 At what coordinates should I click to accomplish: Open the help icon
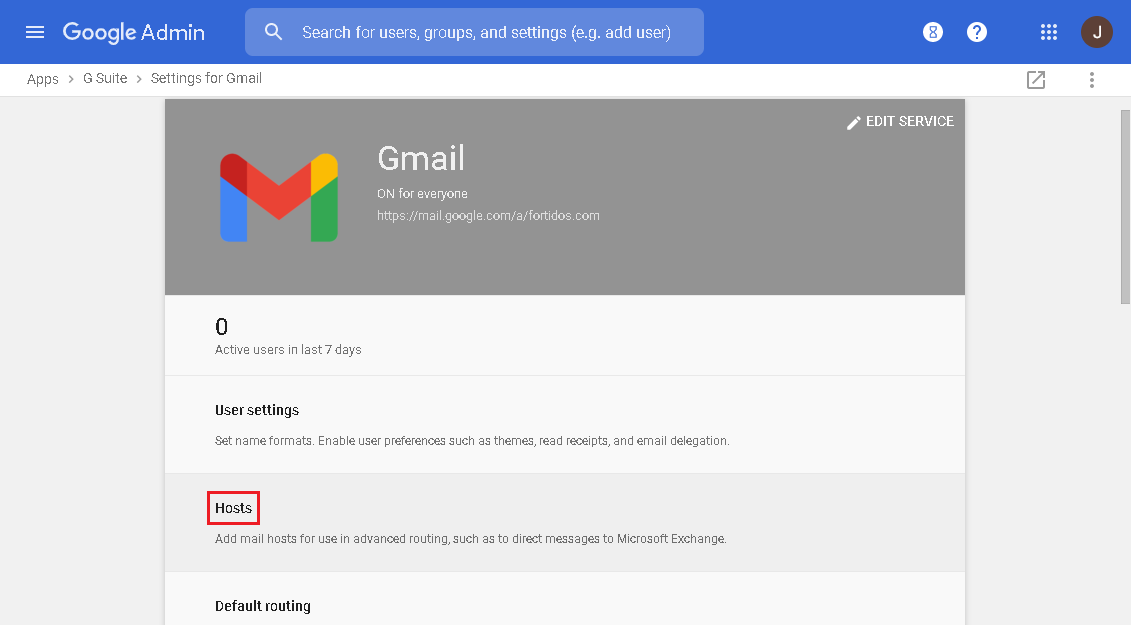click(x=976, y=31)
